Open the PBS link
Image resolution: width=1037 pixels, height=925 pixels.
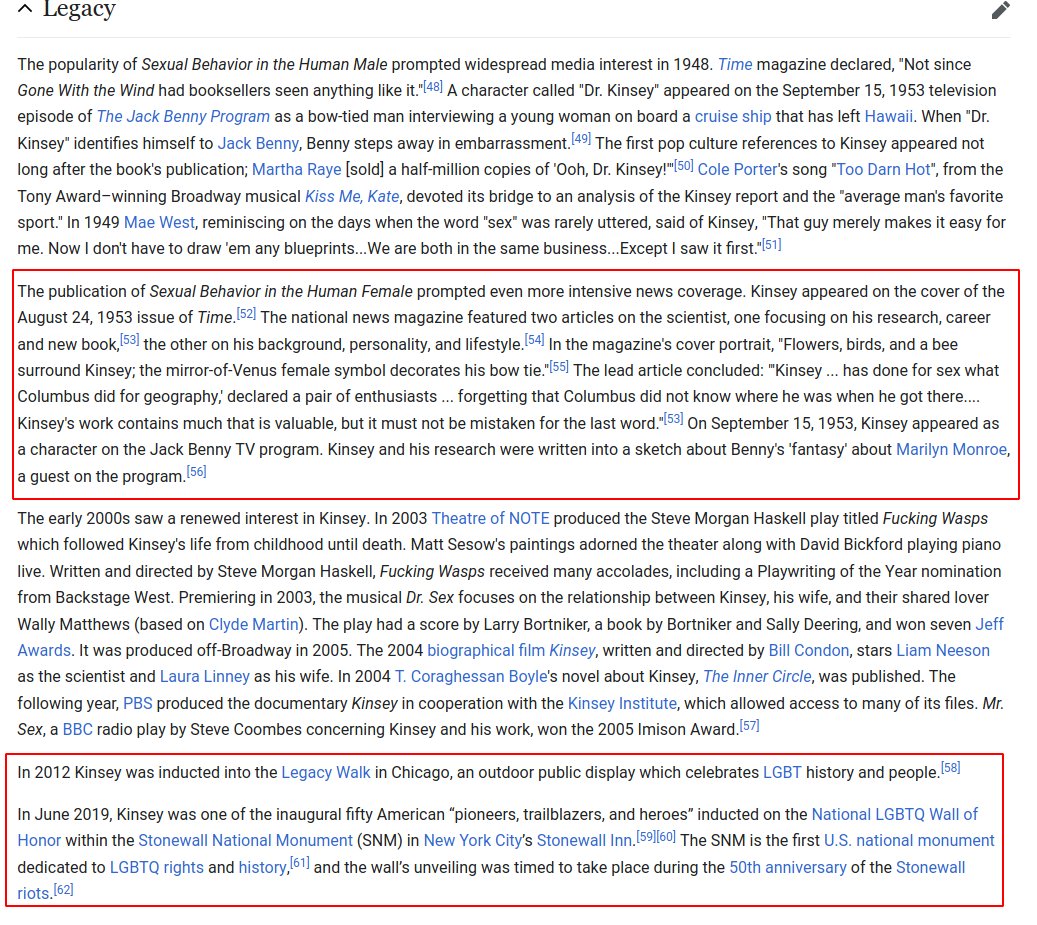(138, 704)
